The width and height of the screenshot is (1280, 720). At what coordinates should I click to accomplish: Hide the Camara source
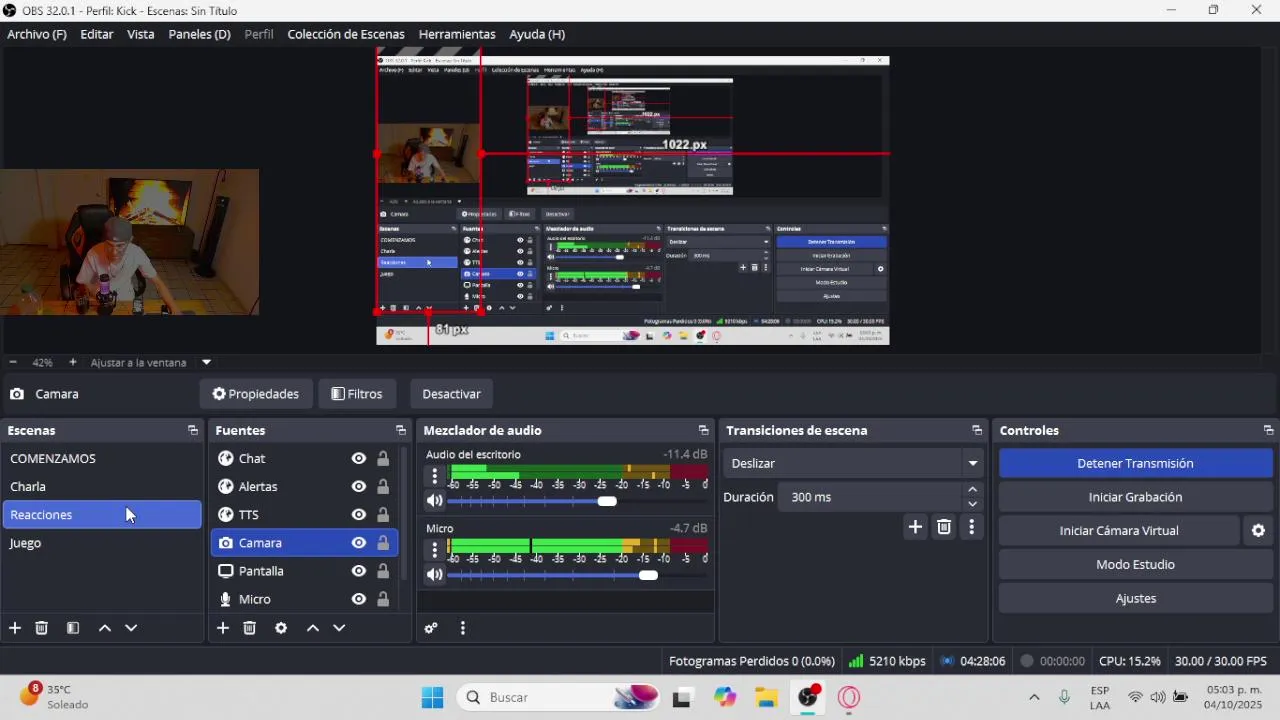(358, 543)
